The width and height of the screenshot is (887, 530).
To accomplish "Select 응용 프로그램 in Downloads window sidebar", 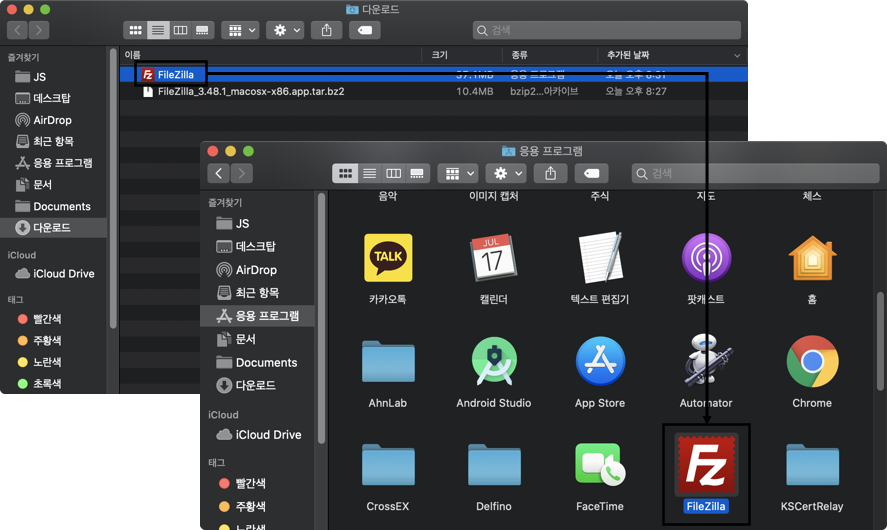I will click(x=54, y=163).
